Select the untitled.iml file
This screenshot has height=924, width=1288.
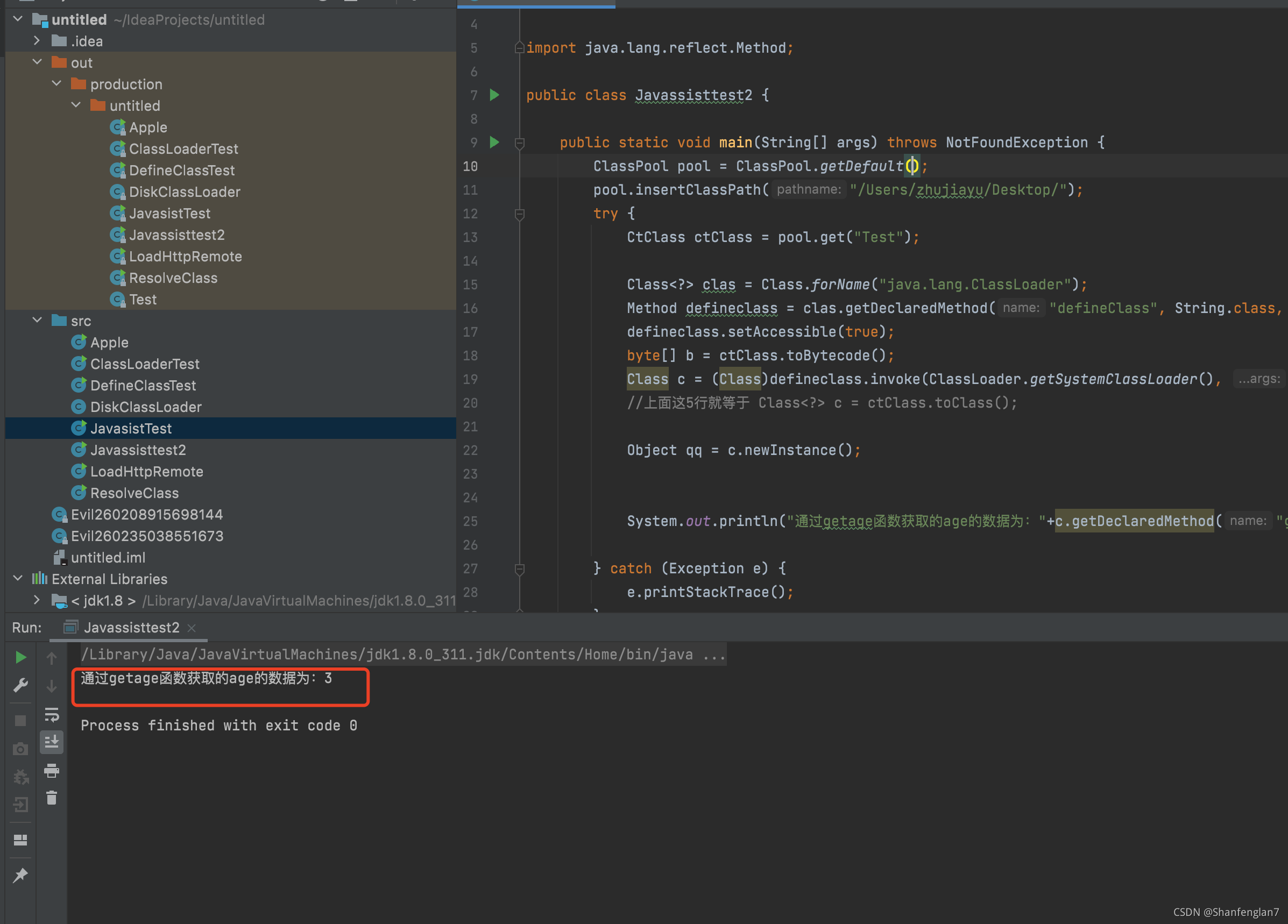pos(108,557)
